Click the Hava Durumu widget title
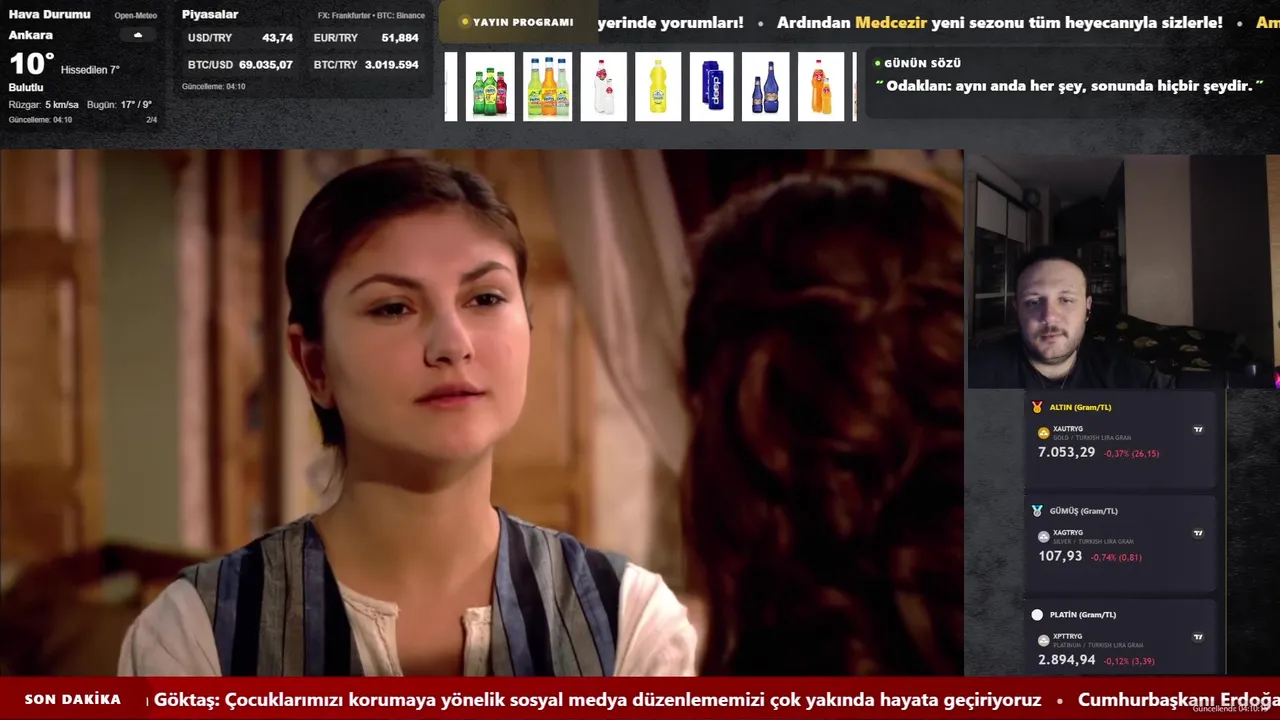Screen dimensions: 1280x720 (49, 14)
